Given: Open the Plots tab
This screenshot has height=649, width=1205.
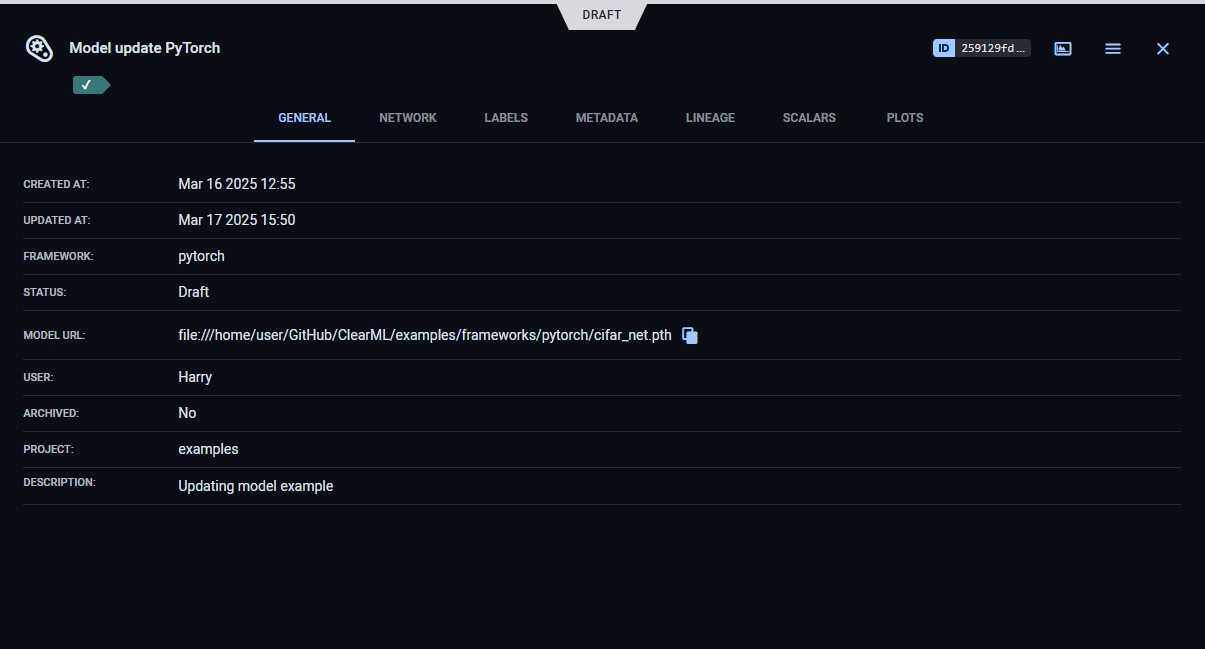Looking at the screenshot, I should [905, 118].
